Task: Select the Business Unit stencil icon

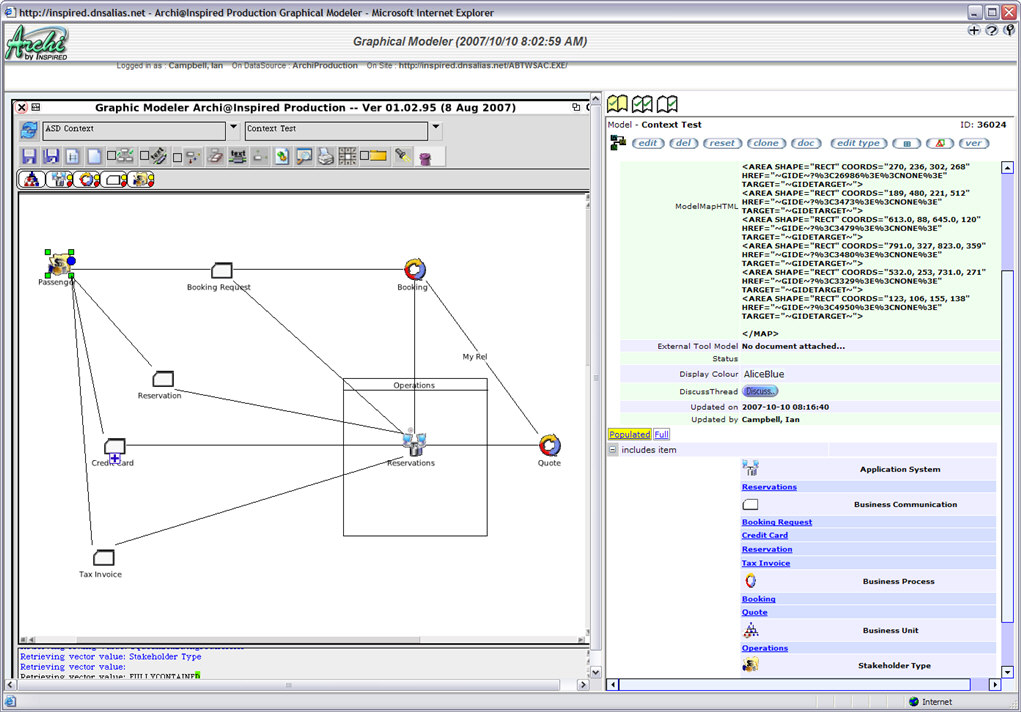Action: click(x=31, y=178)
